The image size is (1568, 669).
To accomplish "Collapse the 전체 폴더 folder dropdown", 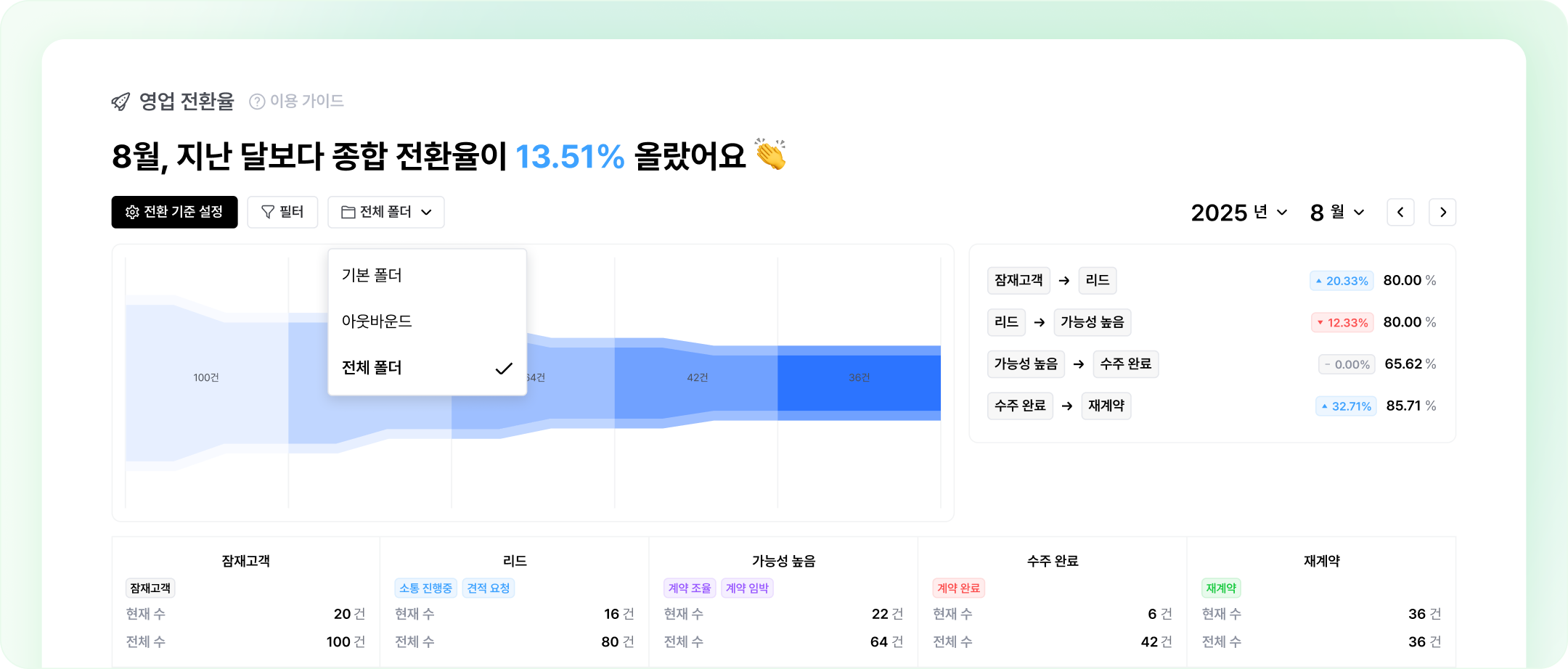I will coord(426,212).
